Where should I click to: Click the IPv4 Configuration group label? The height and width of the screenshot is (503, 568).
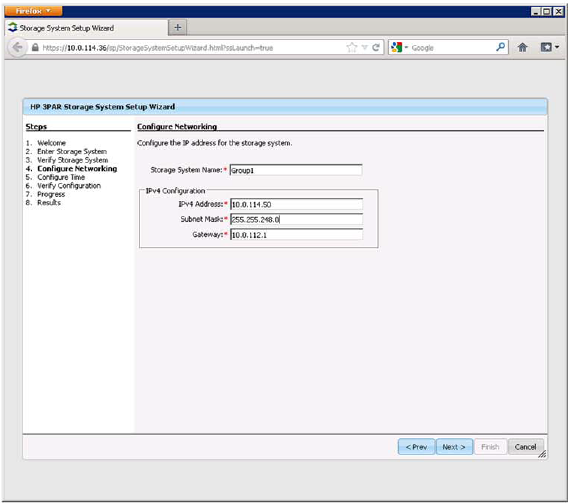point(175,190)
